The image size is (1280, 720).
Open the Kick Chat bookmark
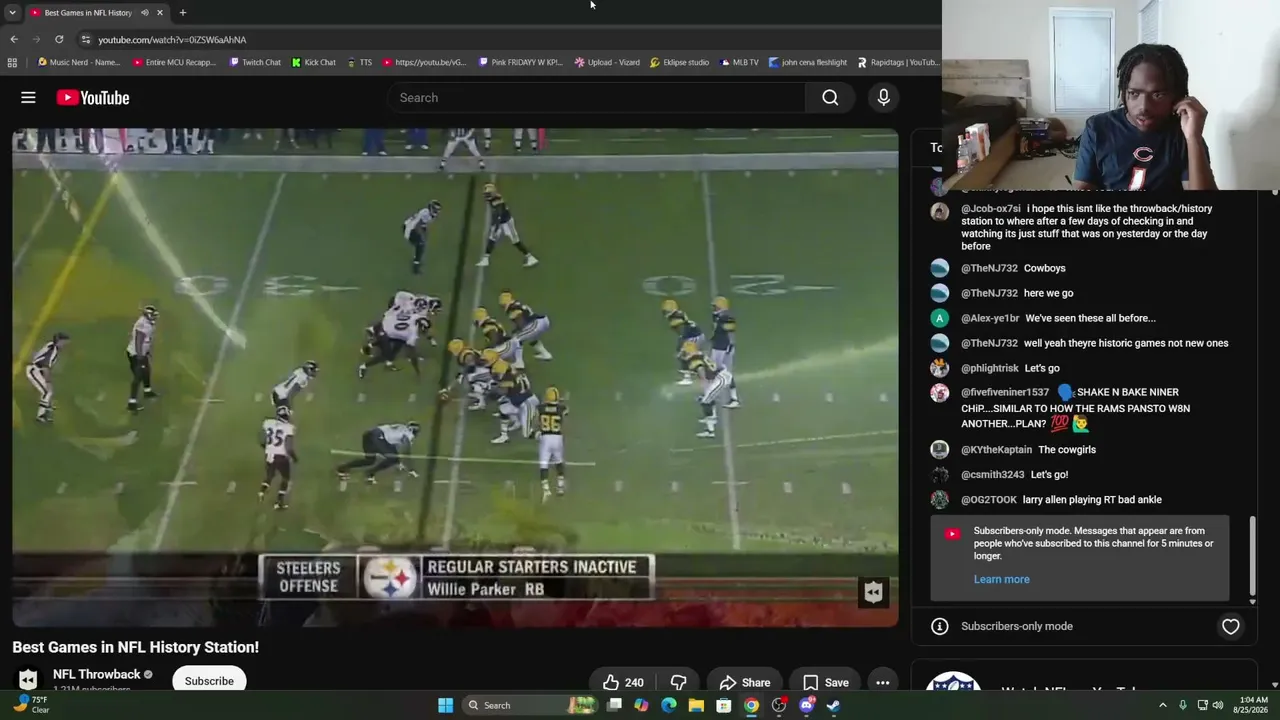[x=314, y=62]
